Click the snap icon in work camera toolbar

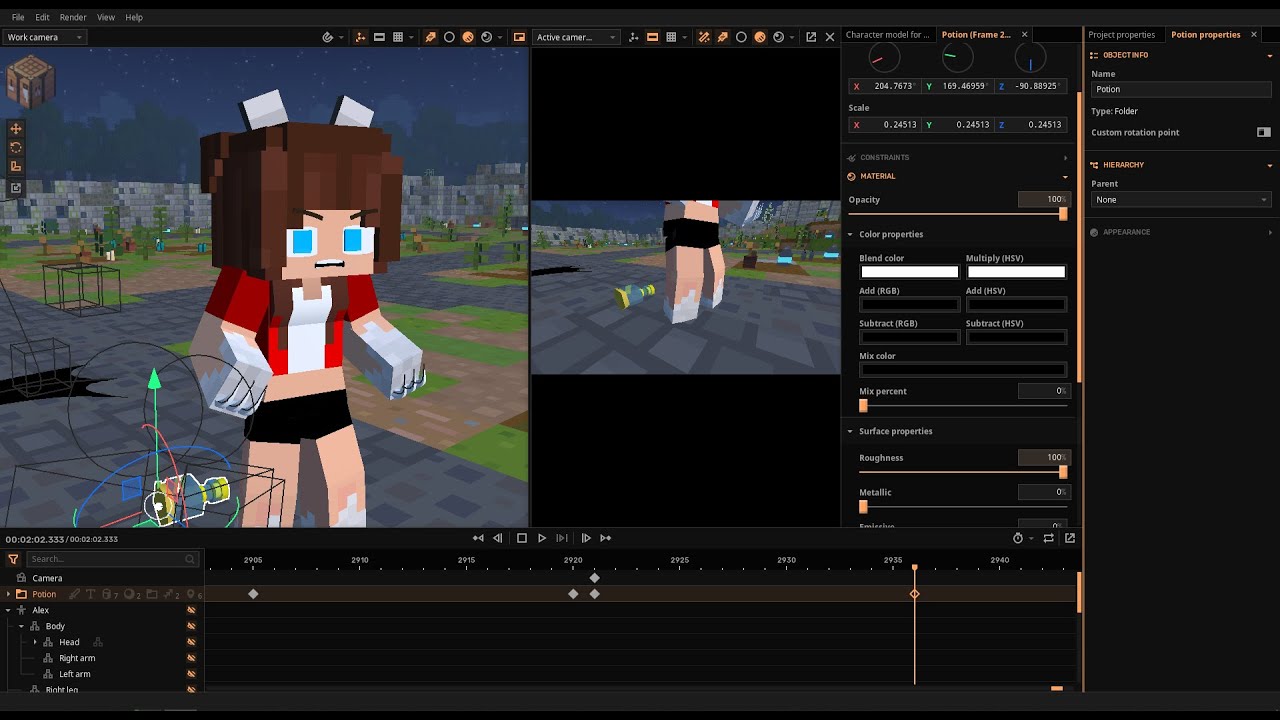(328, 37)
